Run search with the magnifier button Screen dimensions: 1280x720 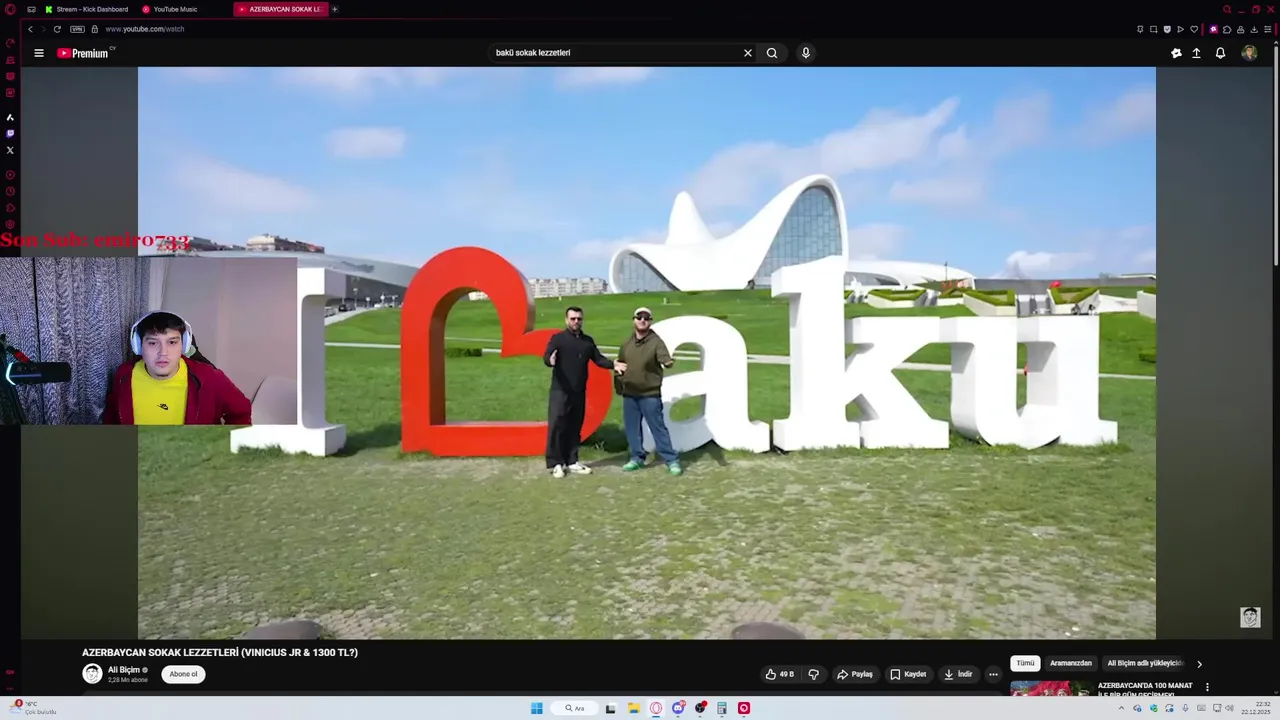772,53
